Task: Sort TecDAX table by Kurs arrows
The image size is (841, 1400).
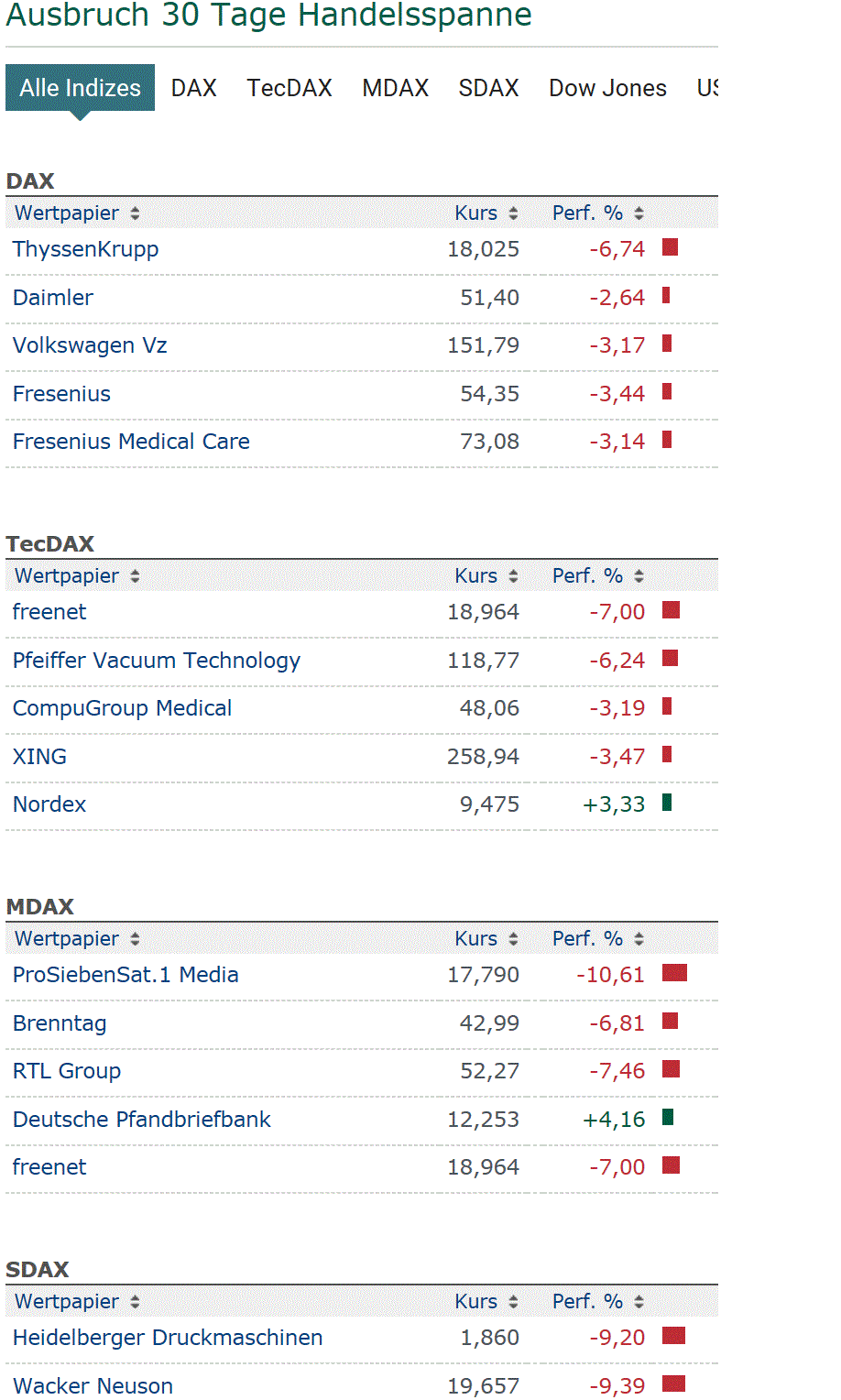Action: pyautogui.click(x=513, y=576)
